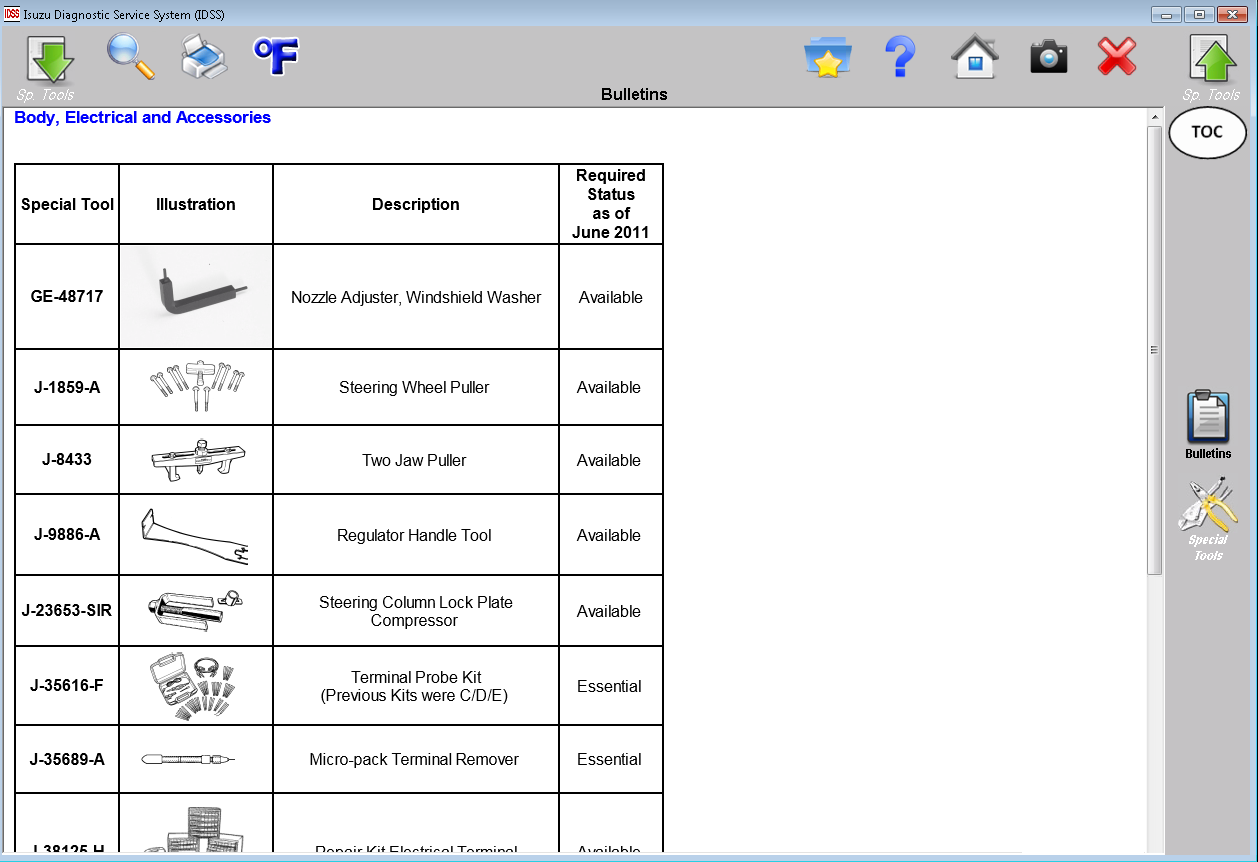Toggle the Fahrenheit temperature unit icon
Screen dimensions: 1258x862
click(275, 56)
